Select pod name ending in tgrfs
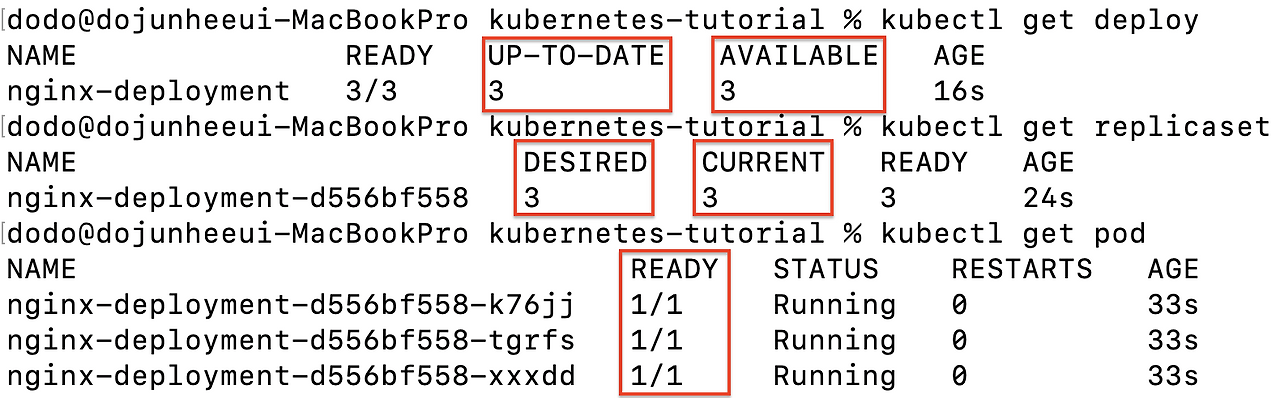Screen dimensions: 1280x398 pos(290,341)
